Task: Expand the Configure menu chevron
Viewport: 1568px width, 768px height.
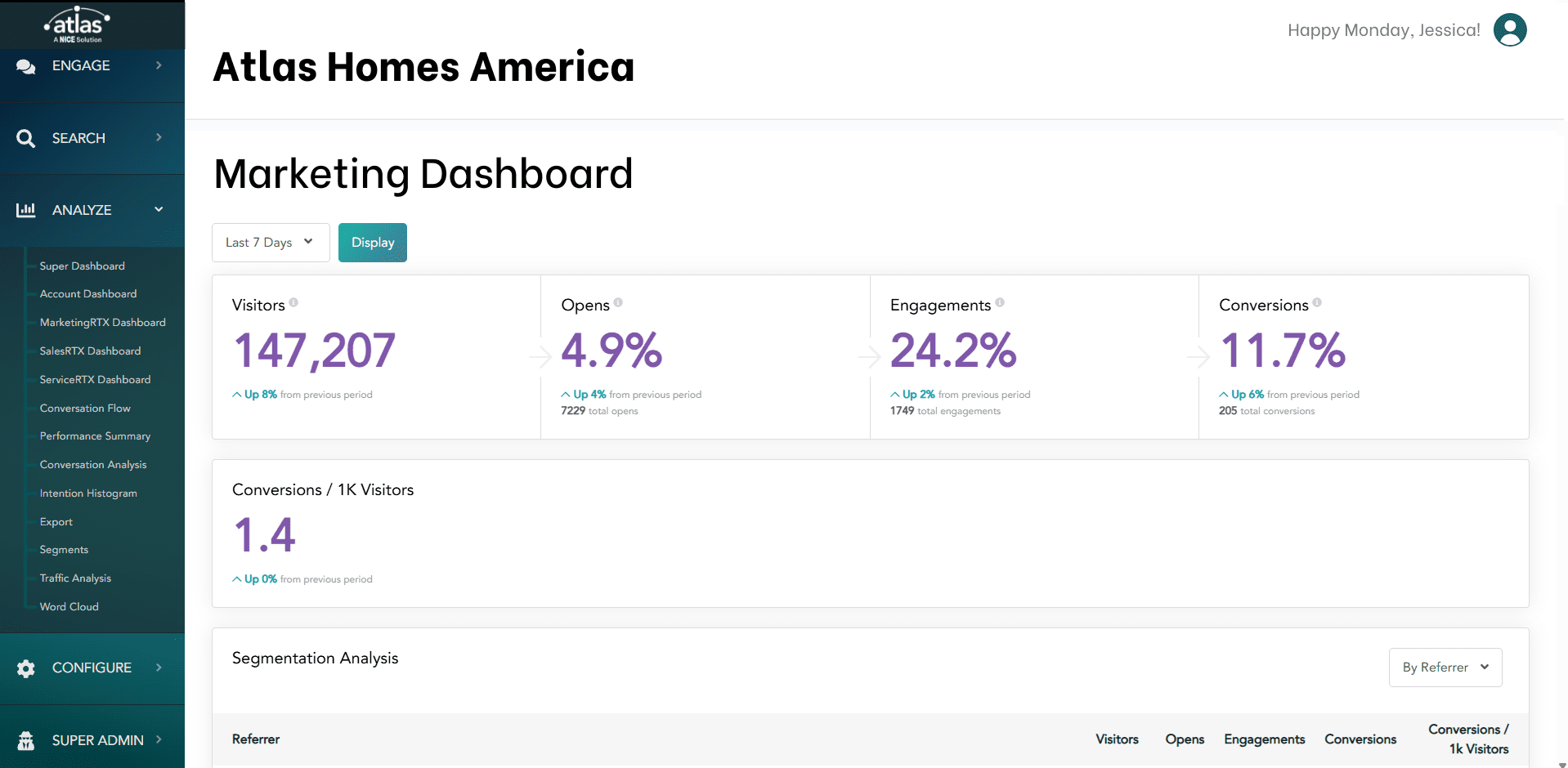Action: [x=159, y=668]
